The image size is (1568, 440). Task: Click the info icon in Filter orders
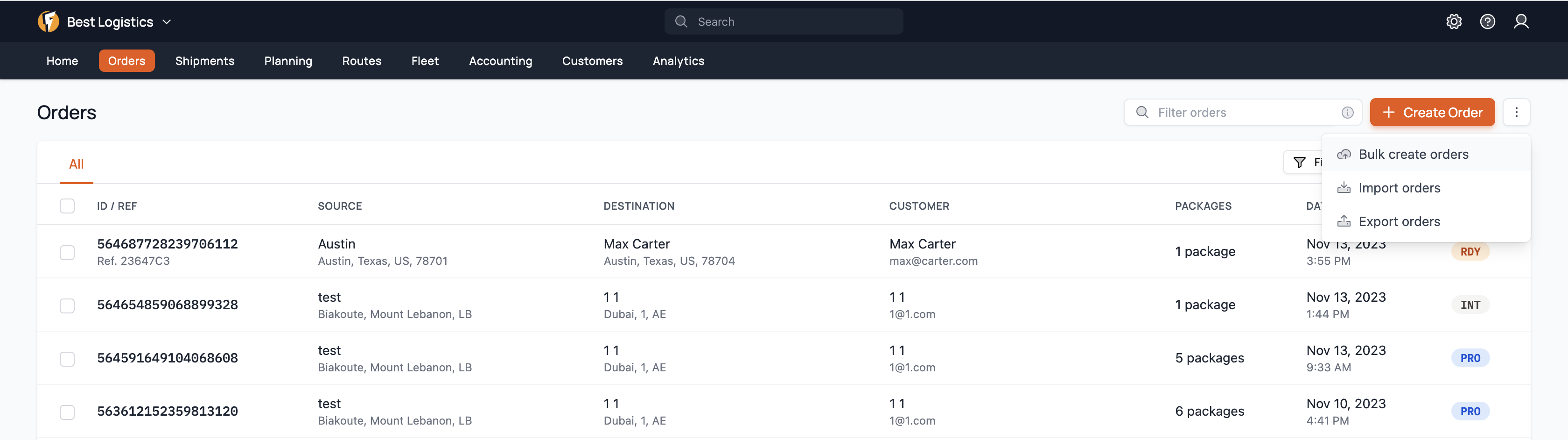point(1347,113)
